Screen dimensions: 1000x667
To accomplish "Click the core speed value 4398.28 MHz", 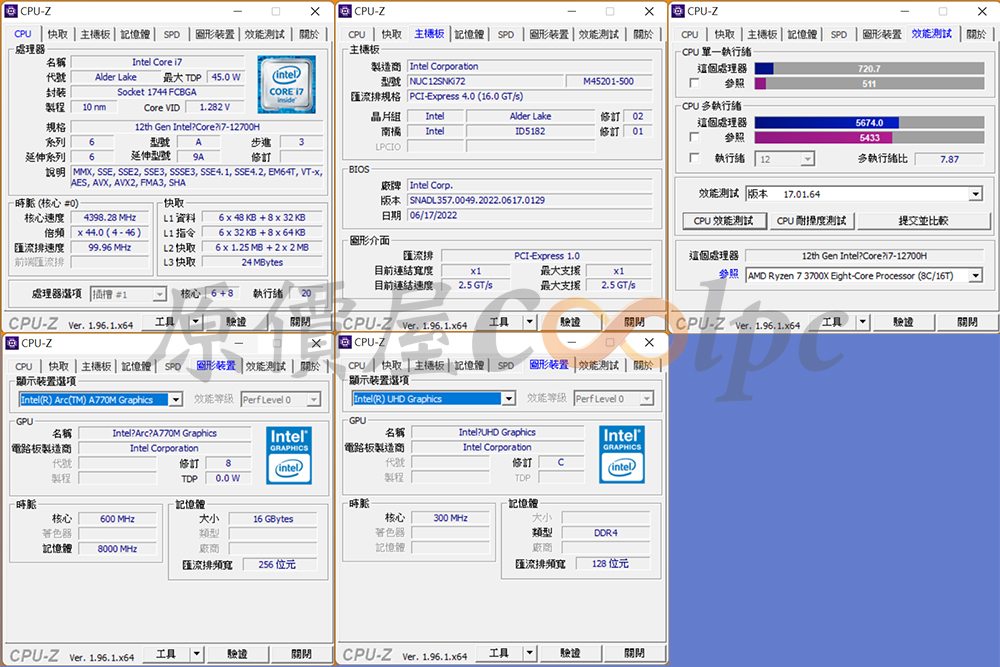I will [110, 218].
